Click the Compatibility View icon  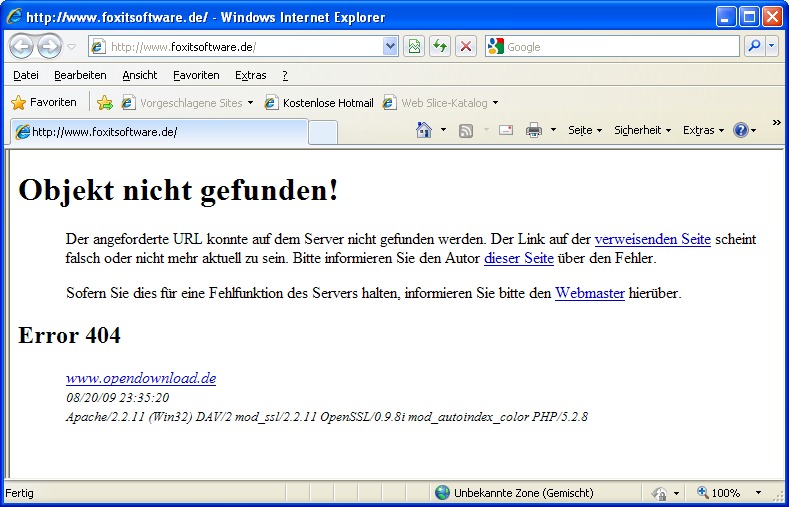coord(414,47)
